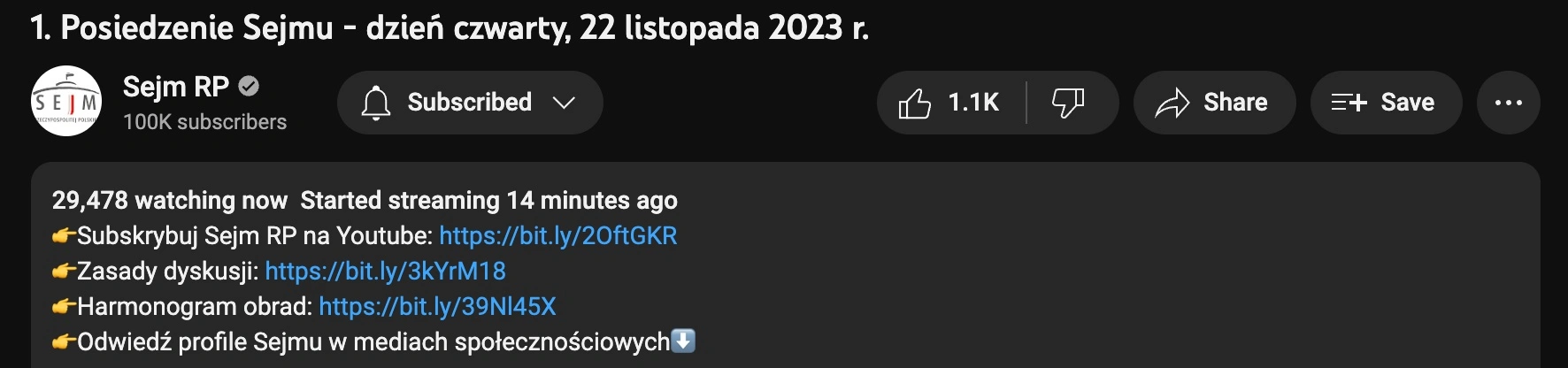Click the thumbs-down dislike icon
This screenshot has height=368, width=1568.
pos(1068,103)
